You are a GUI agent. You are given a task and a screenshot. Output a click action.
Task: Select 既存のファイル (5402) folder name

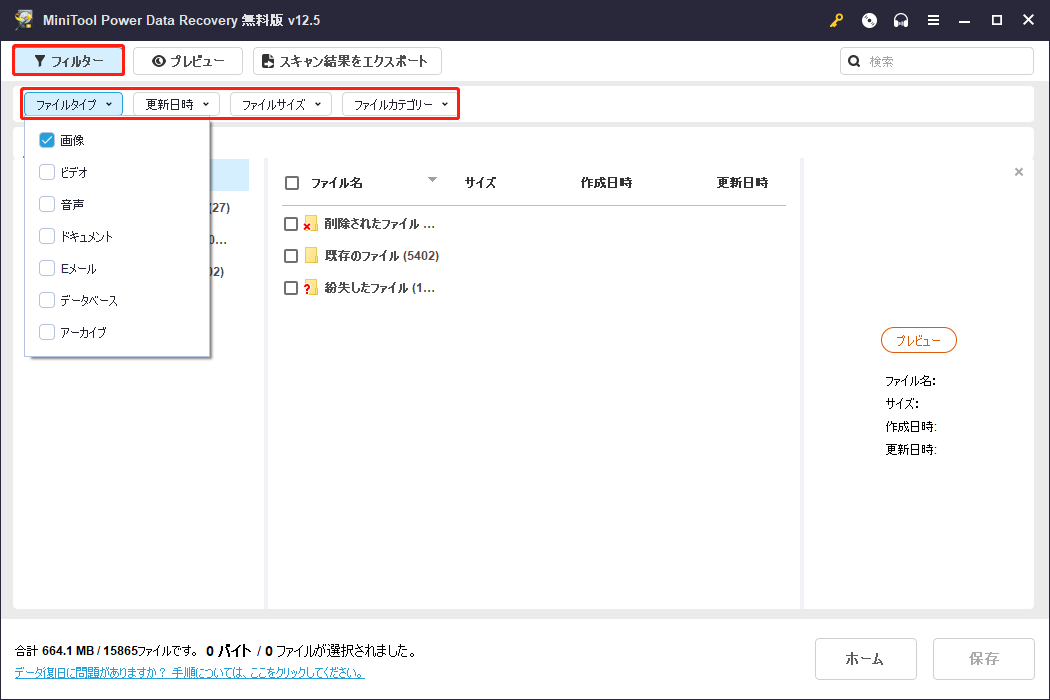[x=382, y=256]
